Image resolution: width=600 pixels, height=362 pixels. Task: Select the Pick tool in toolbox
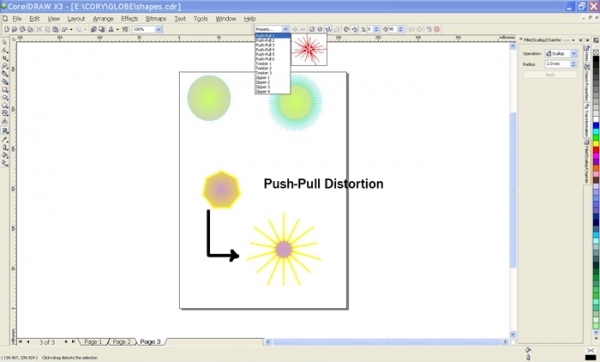coord(5,42)
